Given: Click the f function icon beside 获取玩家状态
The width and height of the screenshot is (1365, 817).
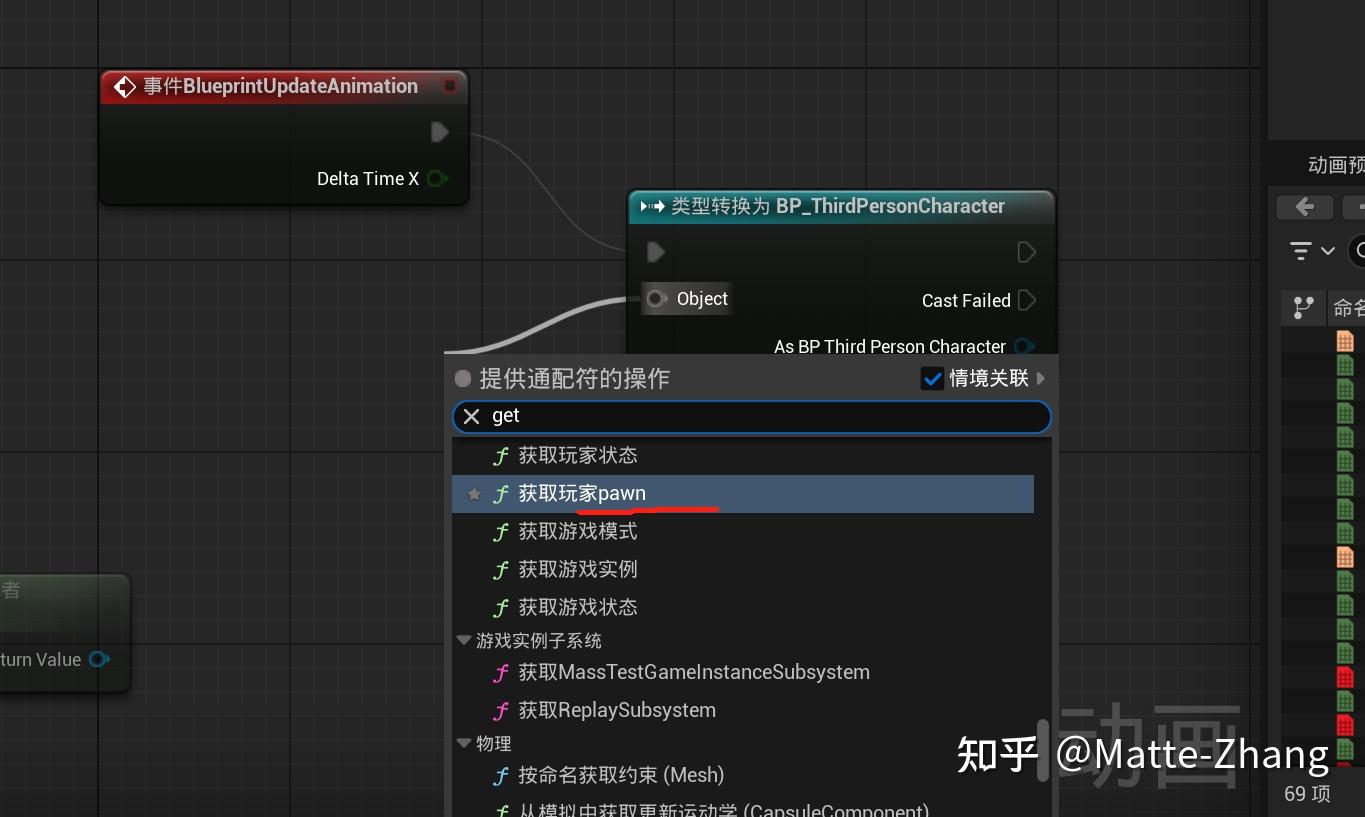Looking at the screenshot, I should pos(500,455).
